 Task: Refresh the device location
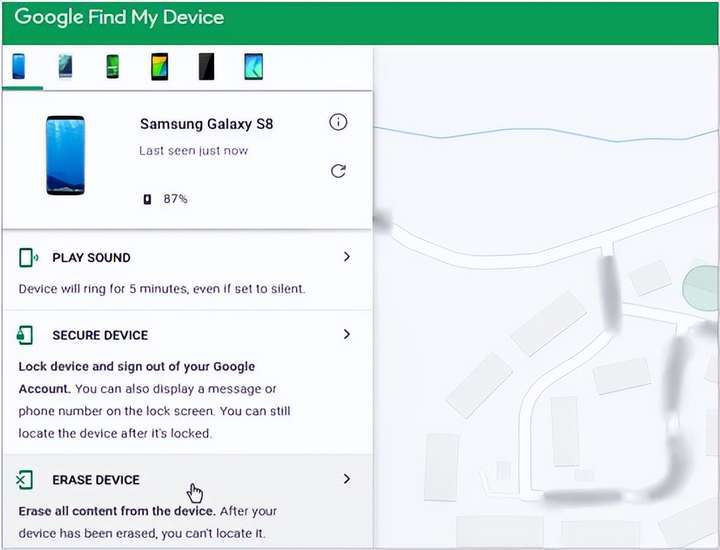point(338,171)
